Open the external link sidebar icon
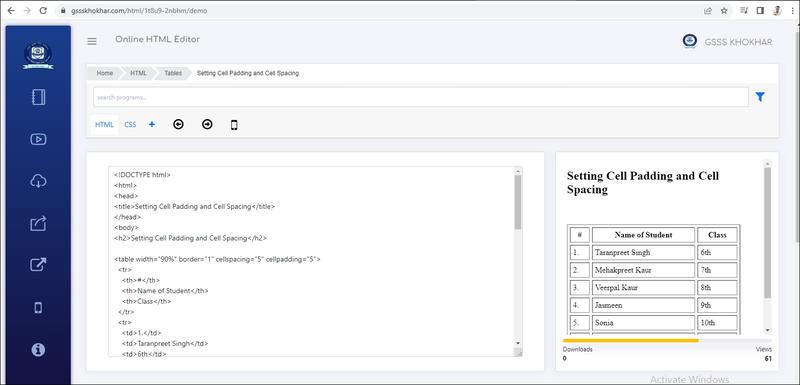This screenshot has width=800, height=385. point(39,265)
